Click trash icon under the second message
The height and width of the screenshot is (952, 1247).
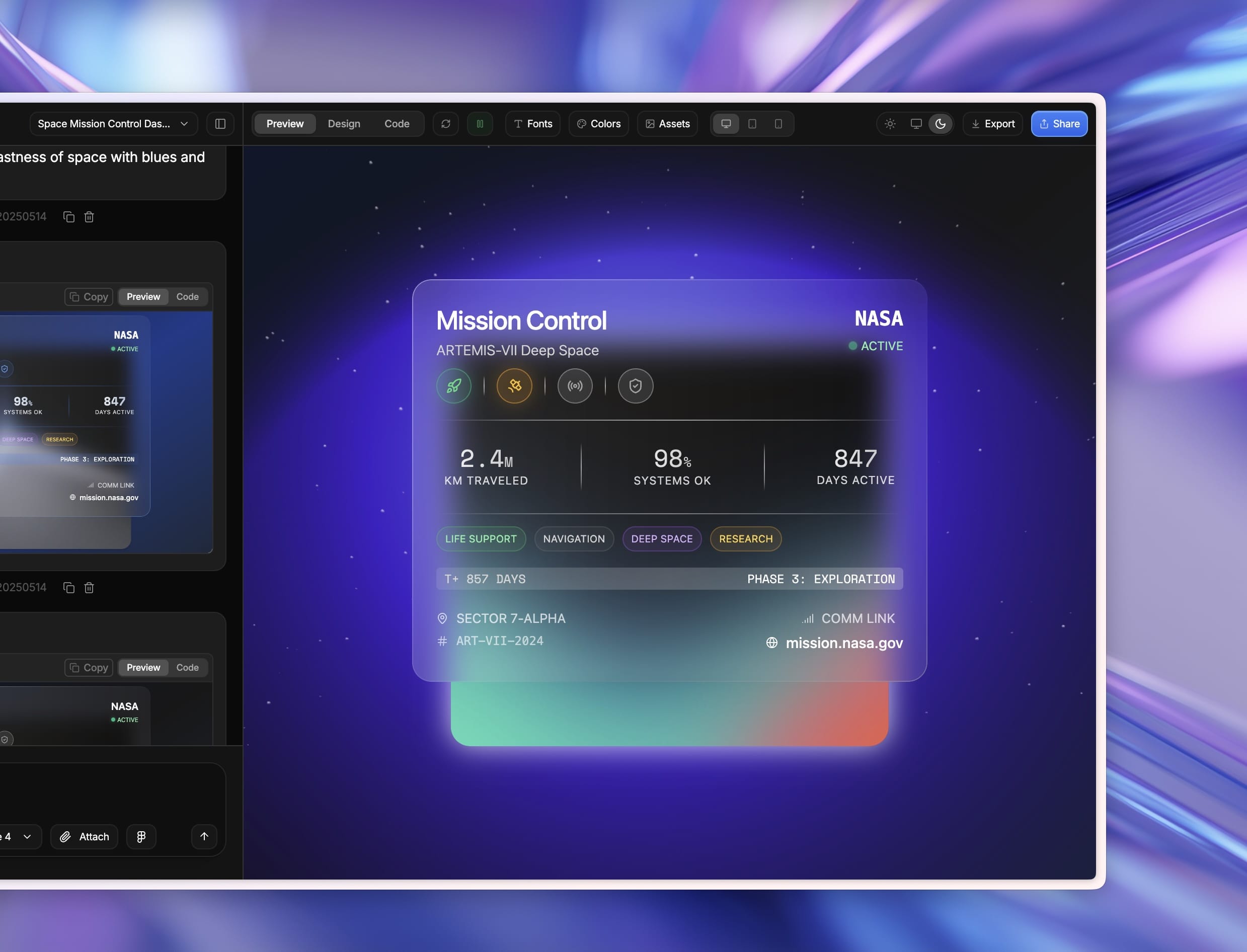(89, 588)
